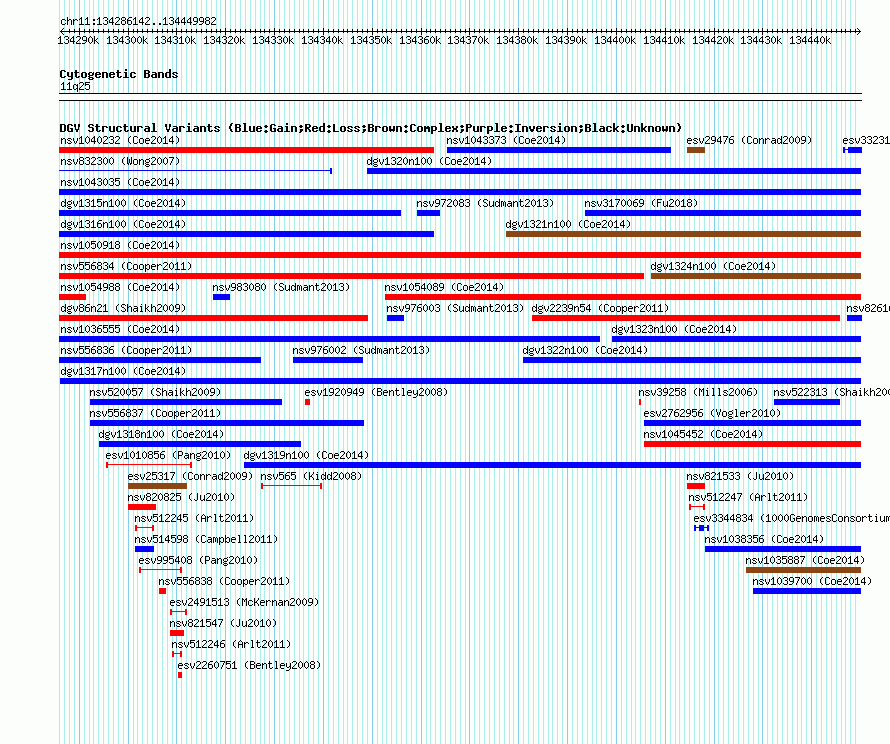Open the nsv556834 (Cooper2011) label
This screenshot has height=744, width=890.
[x=126, y=266]
